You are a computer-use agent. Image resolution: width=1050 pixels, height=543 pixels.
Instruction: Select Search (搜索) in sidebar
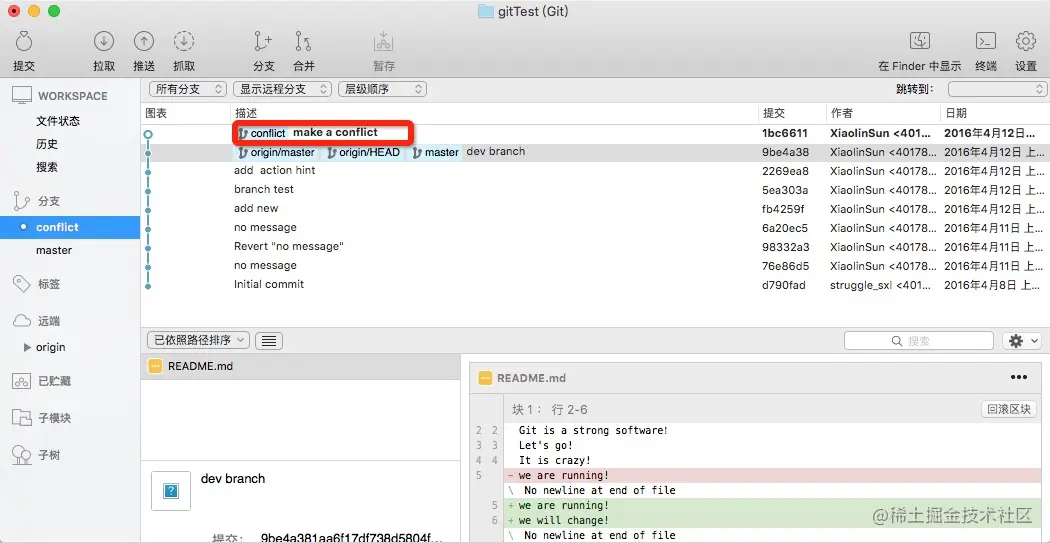(47, 167)
